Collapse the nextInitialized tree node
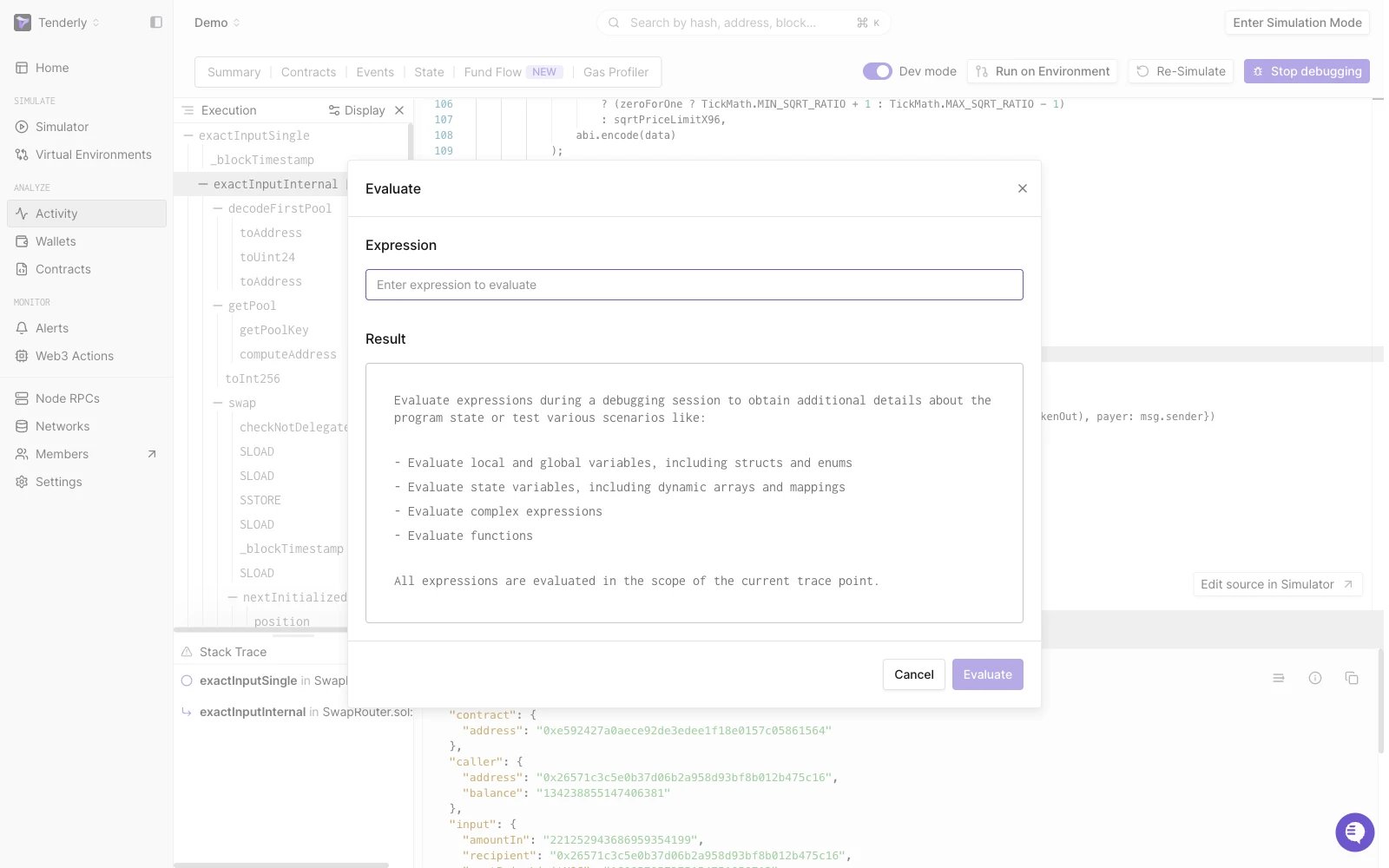Viewport: 1389px width, 868px height. click(233, 597)
